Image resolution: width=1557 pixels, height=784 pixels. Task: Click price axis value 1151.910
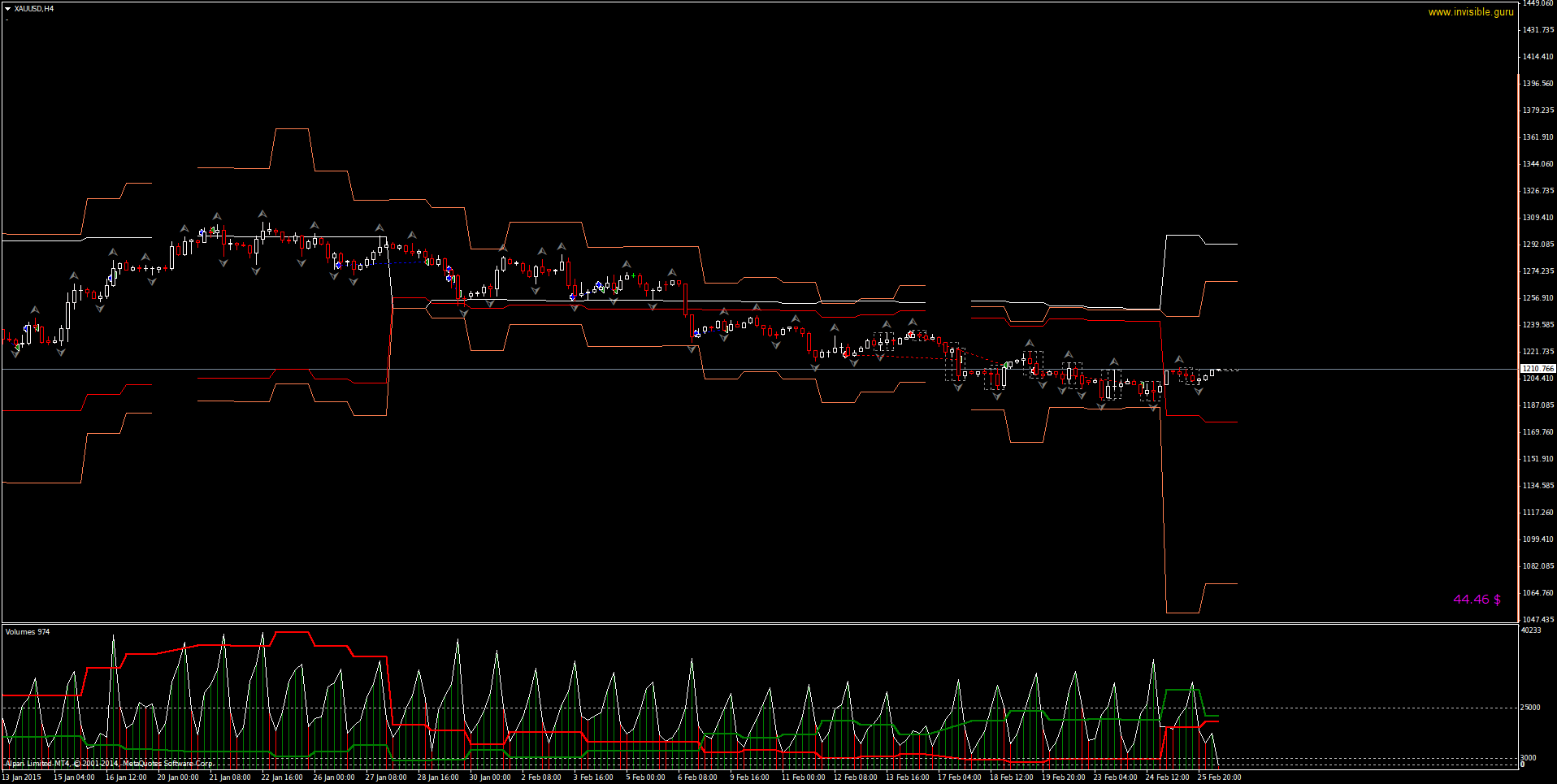pyautogui.click(x=1537, y=459)
